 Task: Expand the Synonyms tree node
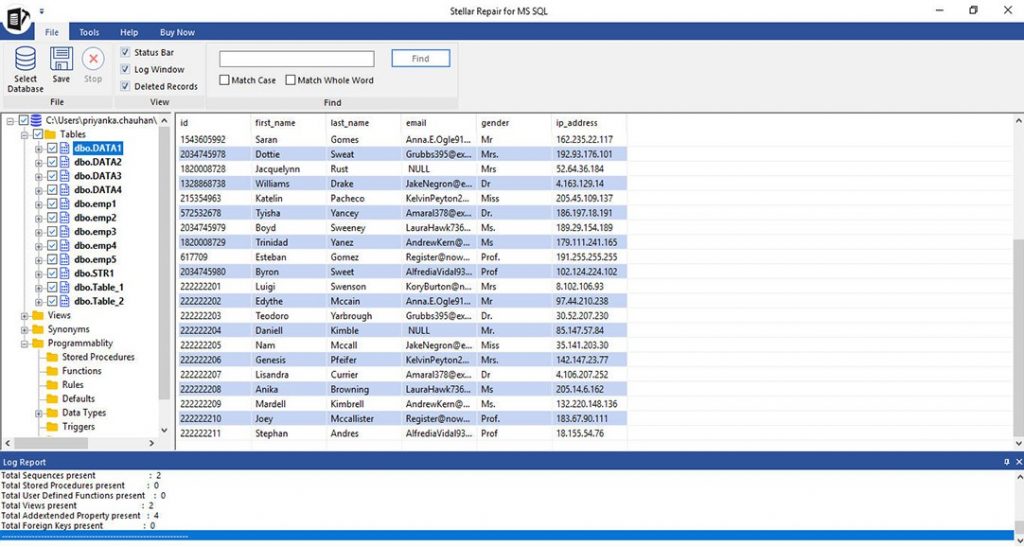25,329
